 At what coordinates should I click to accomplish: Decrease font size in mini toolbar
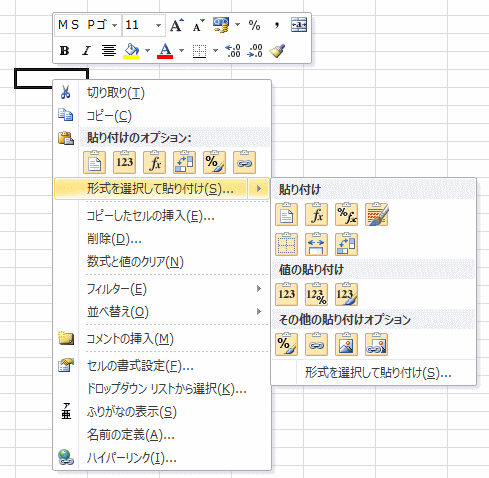pos(198,25)
